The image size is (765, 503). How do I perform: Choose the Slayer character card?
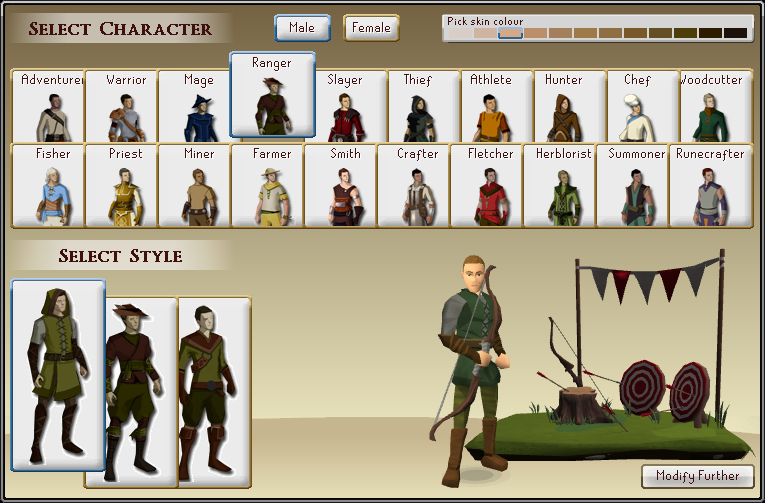tap(351, 107)
